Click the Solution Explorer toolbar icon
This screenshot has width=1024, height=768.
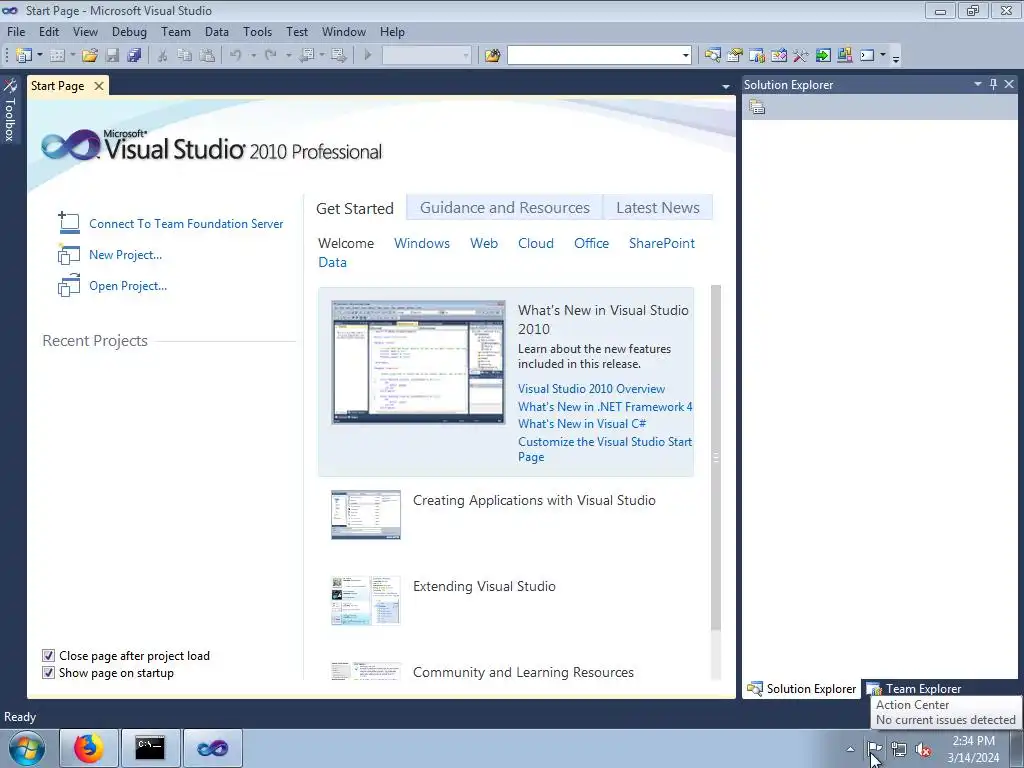(x=712, y=56)
